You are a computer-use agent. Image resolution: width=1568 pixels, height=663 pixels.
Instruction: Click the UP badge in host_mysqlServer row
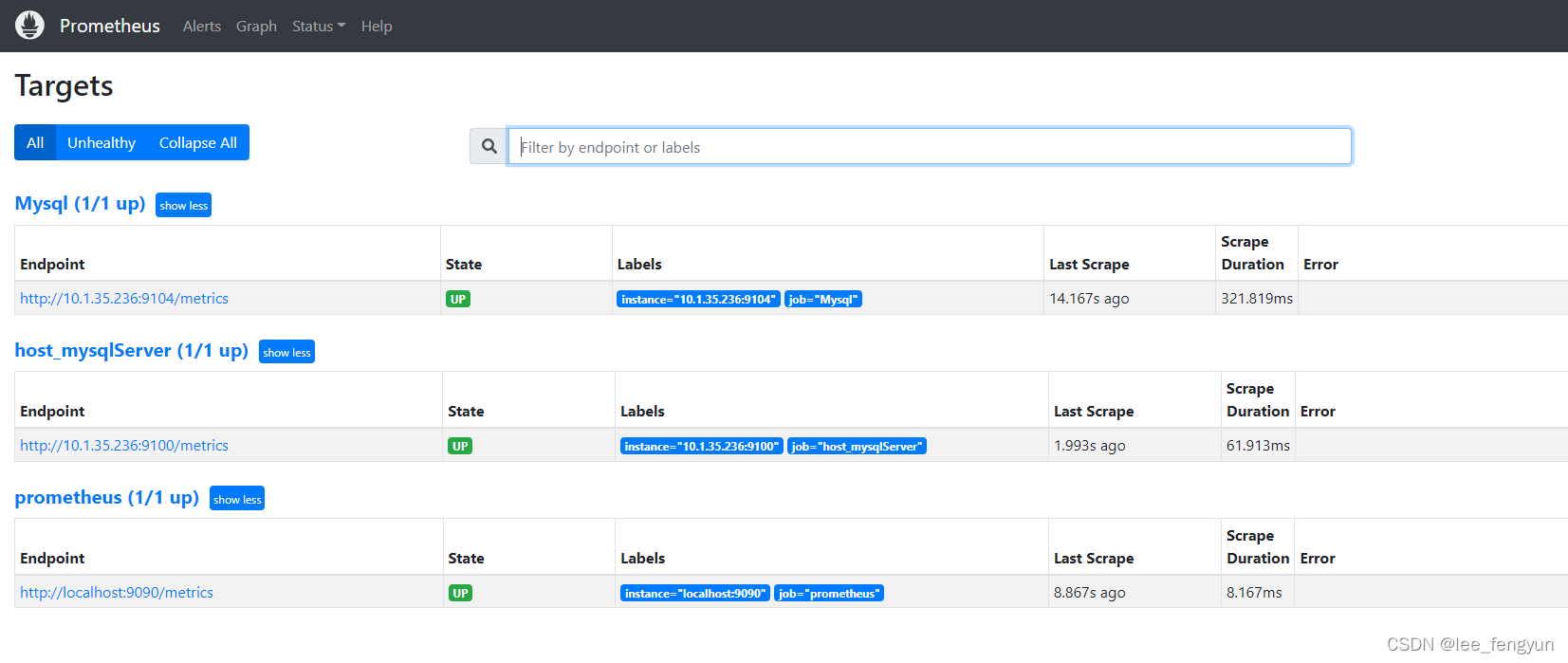(460, 446)
